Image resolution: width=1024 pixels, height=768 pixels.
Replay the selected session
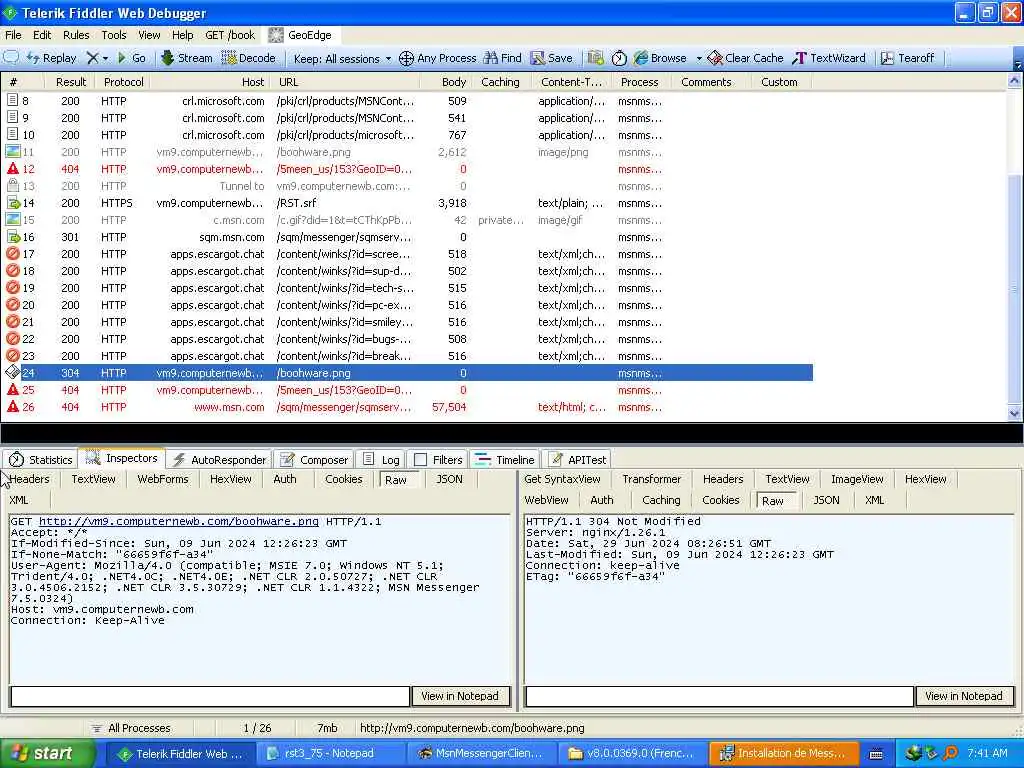52,57
